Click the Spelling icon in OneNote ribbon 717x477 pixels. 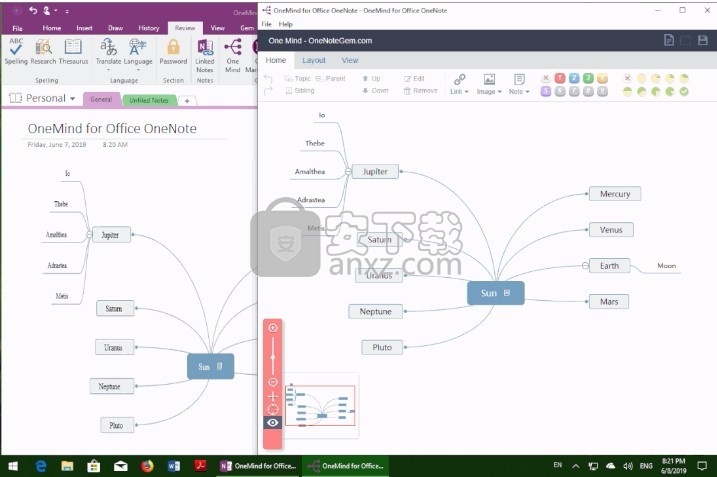click(16, 51)
